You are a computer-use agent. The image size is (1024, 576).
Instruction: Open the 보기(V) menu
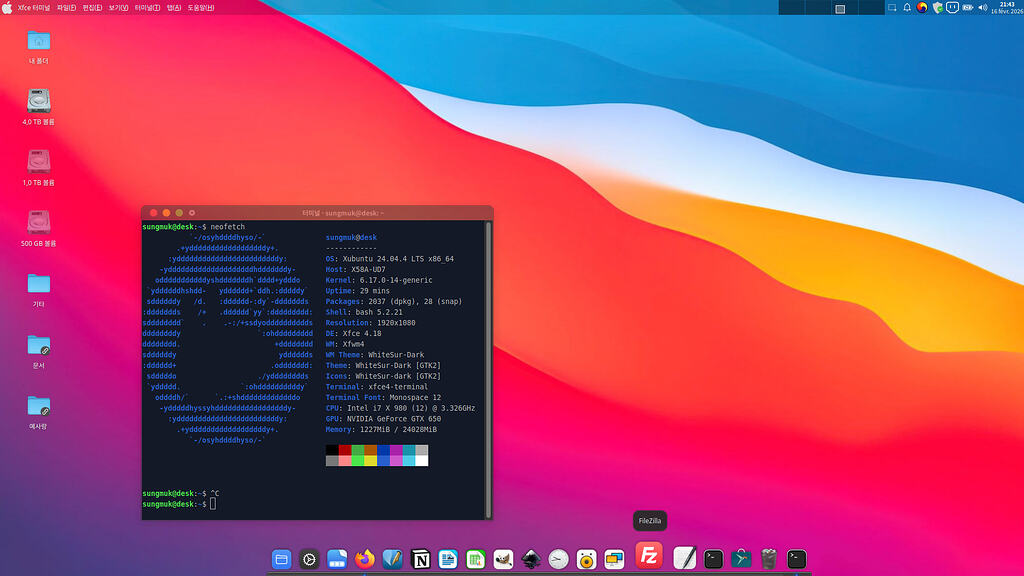119,7
